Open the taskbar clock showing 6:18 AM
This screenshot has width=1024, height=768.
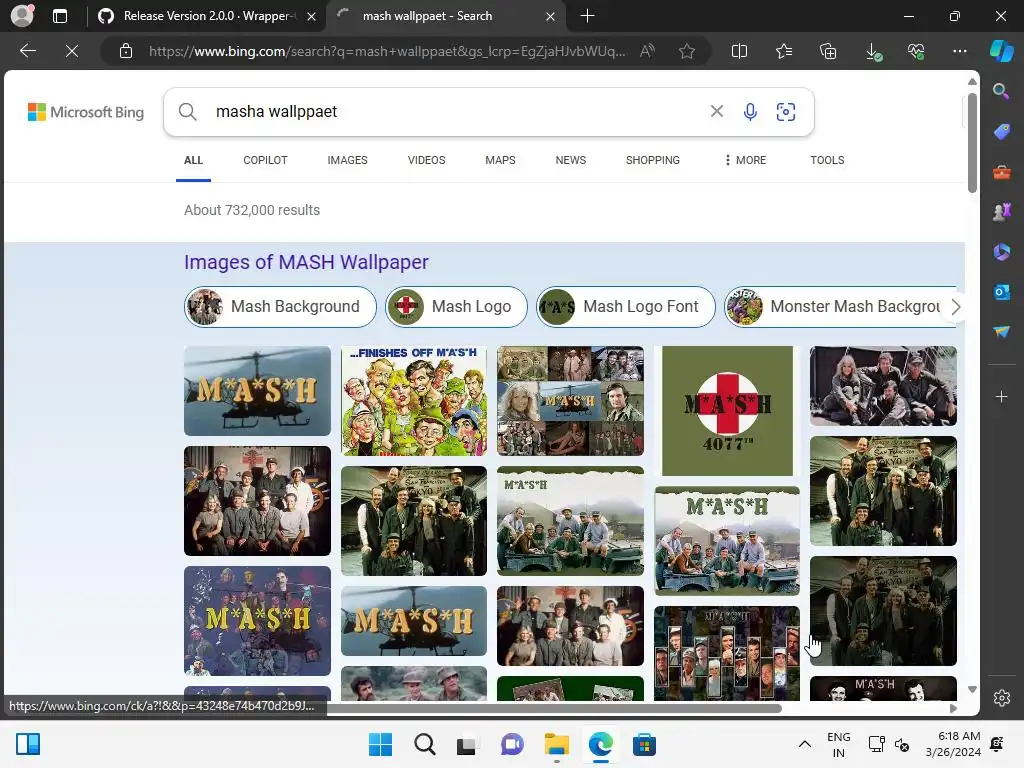click(x=953, y=744)
